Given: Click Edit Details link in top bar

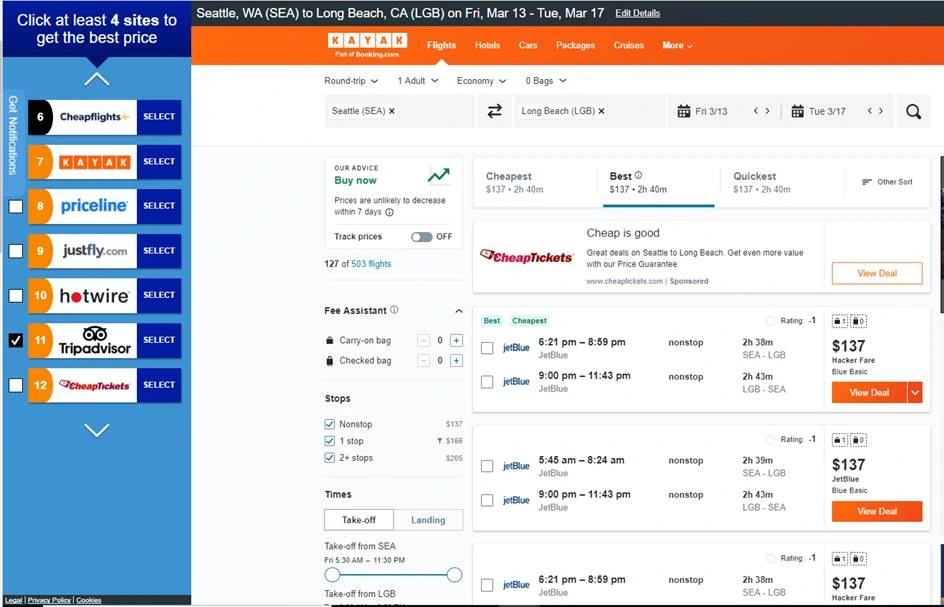Looking at the screenshot, I should [x=638, y=13].
